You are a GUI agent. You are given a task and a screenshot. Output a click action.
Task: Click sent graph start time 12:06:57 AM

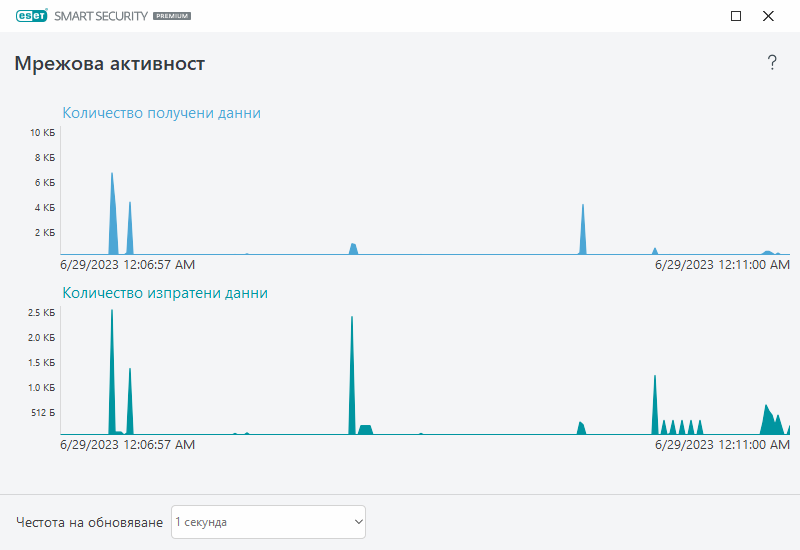pyautogui.click(x=127, y=444)
